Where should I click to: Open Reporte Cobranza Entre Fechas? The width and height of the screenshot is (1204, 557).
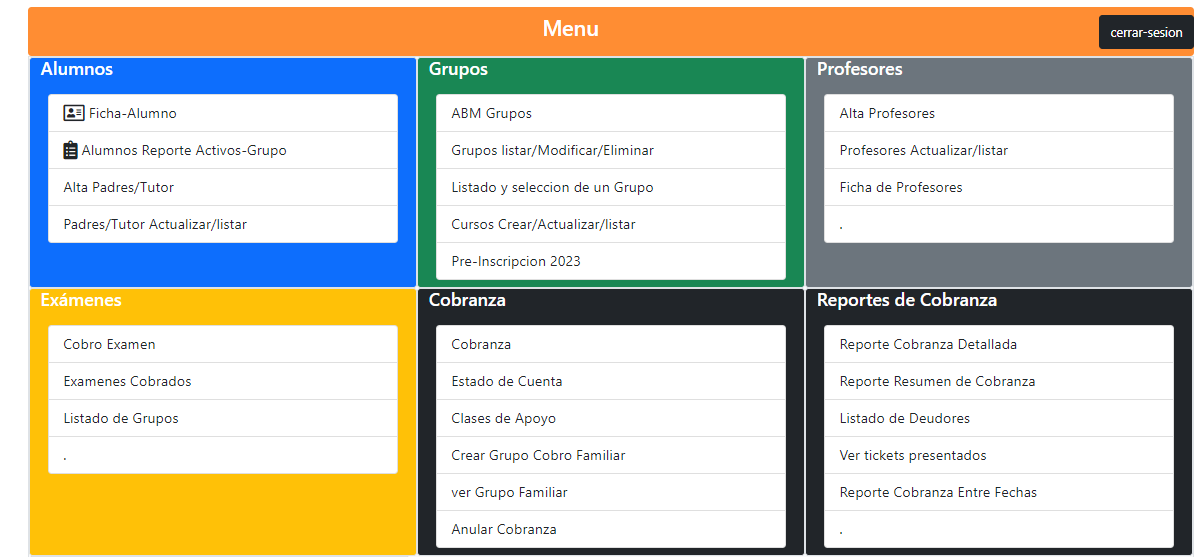(x=938, y=492)
